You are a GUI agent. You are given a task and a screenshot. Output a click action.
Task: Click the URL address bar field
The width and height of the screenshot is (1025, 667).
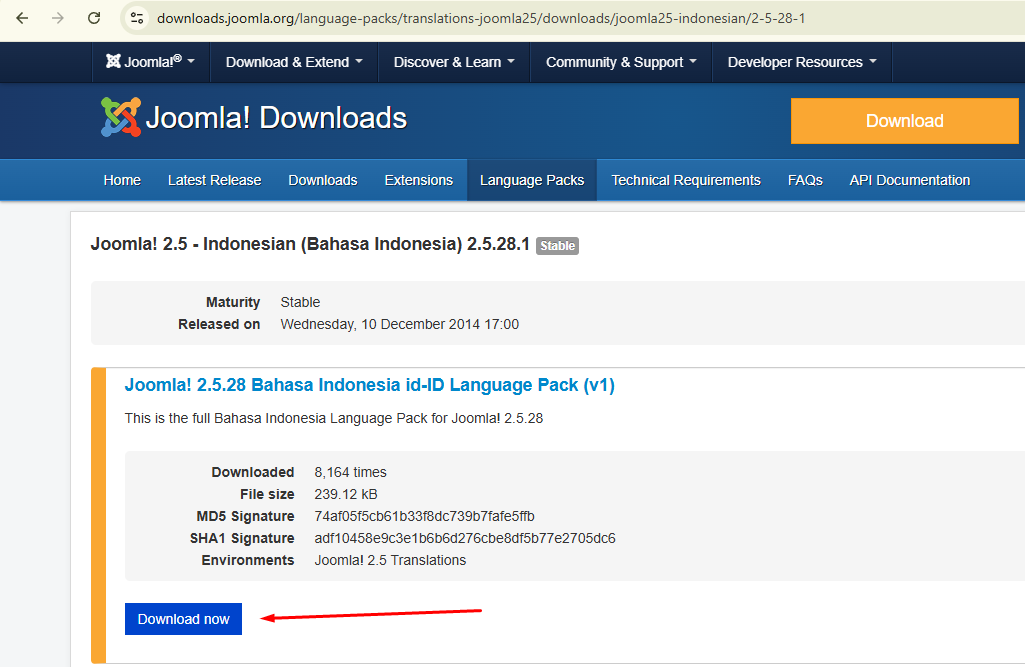pyautogui.click(x=500, y=18)
